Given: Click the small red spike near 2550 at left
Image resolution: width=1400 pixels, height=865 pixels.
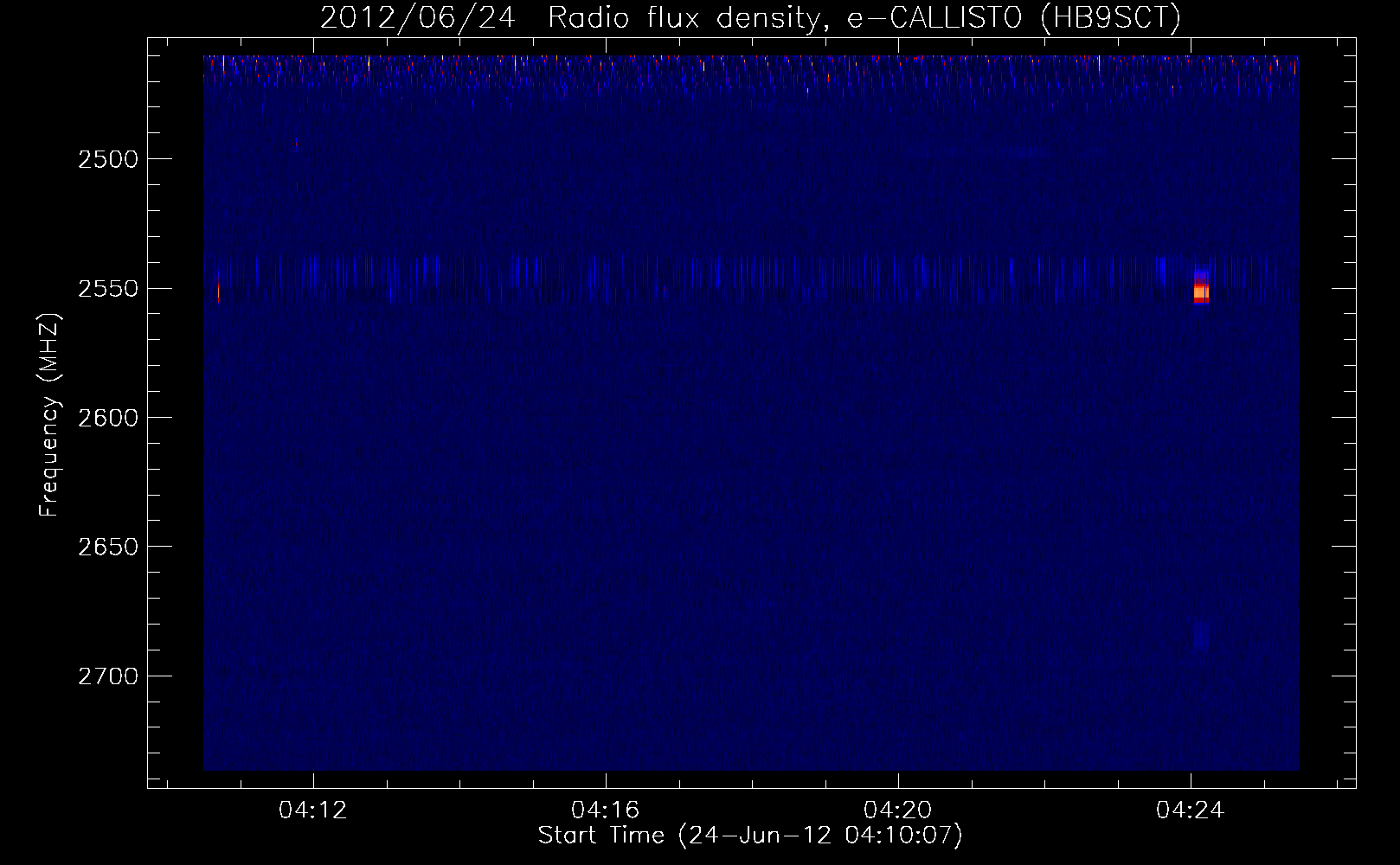Looking at the screenshot, I should coord(218,292).
